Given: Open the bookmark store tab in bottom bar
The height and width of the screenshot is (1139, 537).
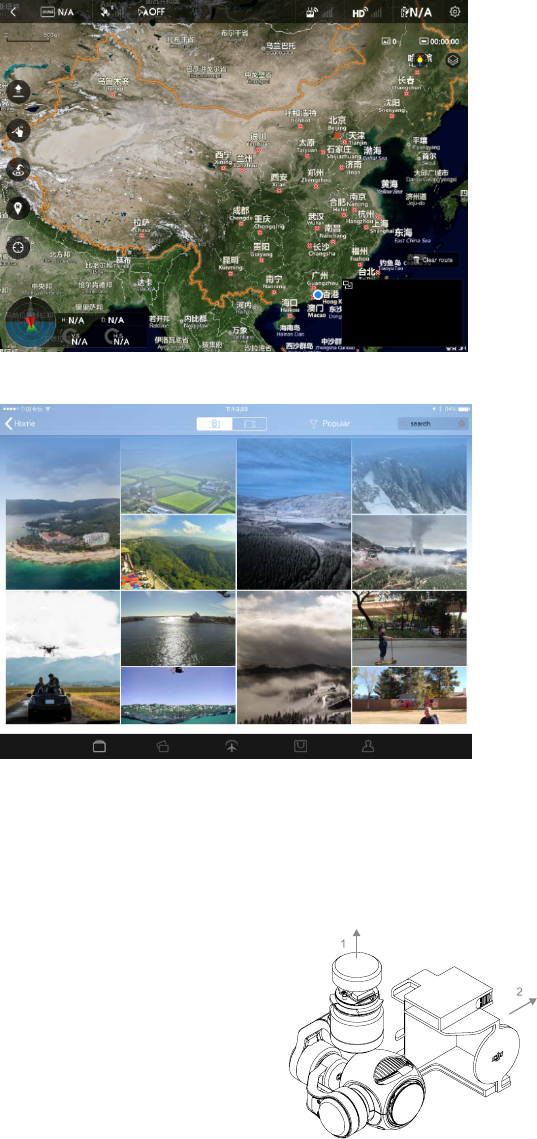Looking at the screenshot, I should coord(300,746).
